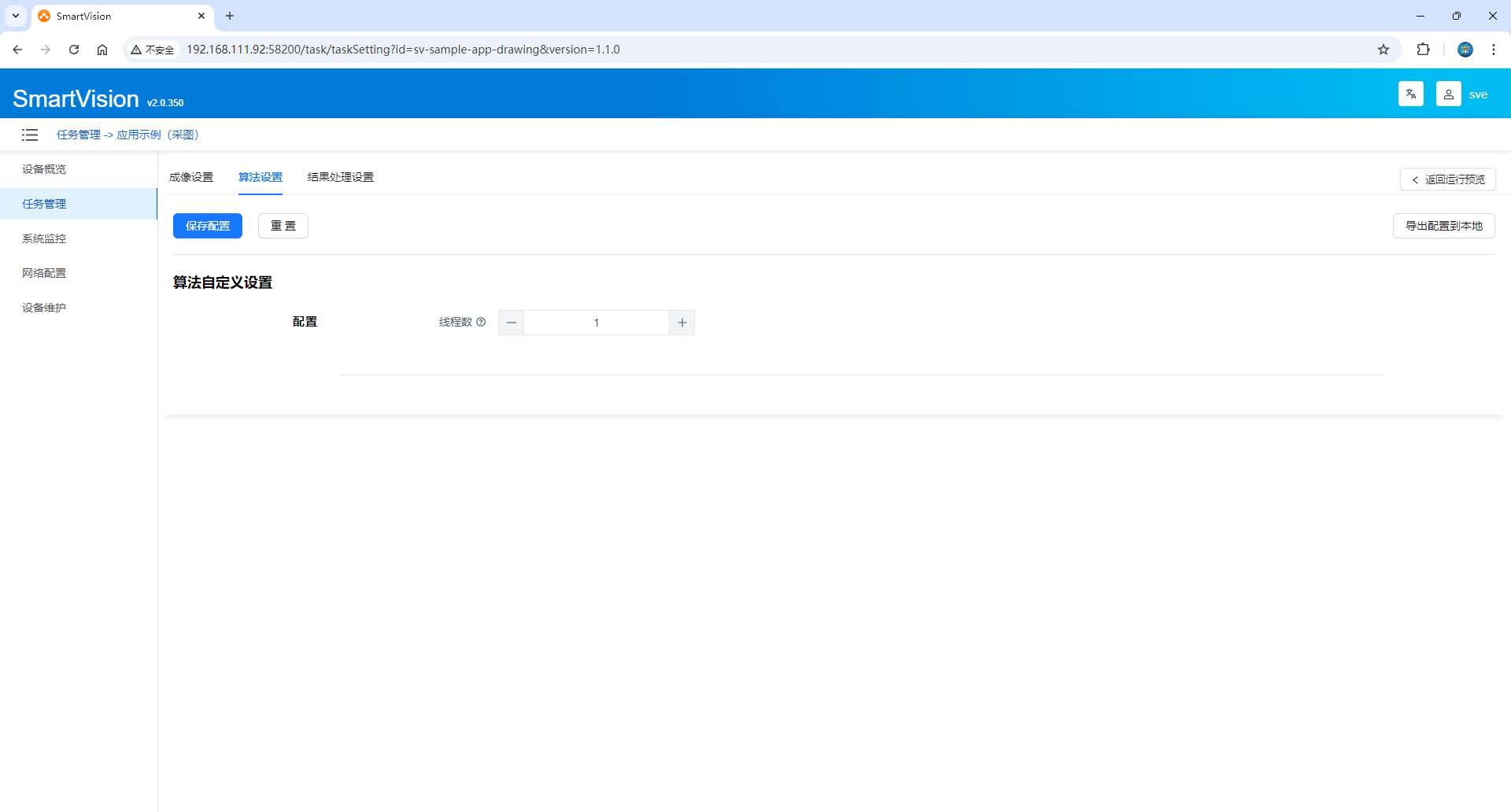Screen dimensions: 1511x812
Task: Click 导出配置到本地 button
Action: 1444,226
